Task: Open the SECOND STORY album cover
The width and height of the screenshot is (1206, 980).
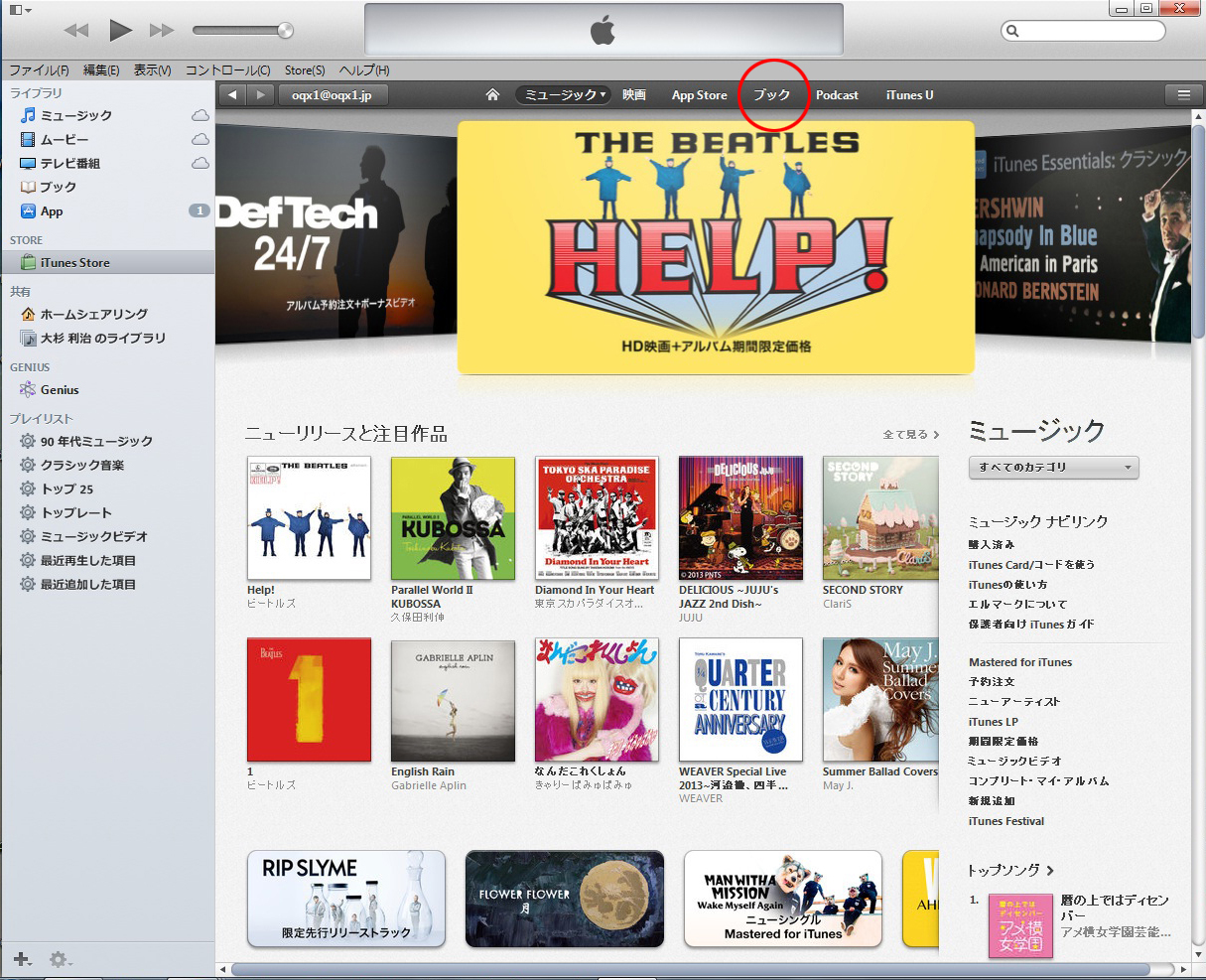Action: [880, 518]
